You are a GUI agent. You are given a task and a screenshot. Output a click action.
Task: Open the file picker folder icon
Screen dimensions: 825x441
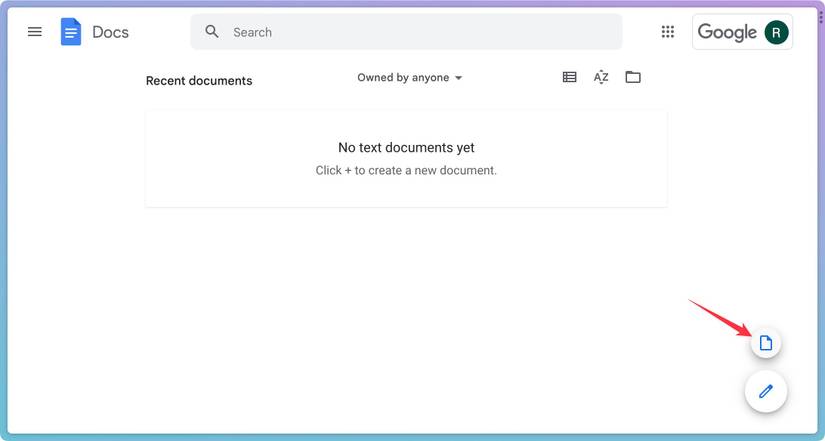pyautogui.click(x=633, y=77)
